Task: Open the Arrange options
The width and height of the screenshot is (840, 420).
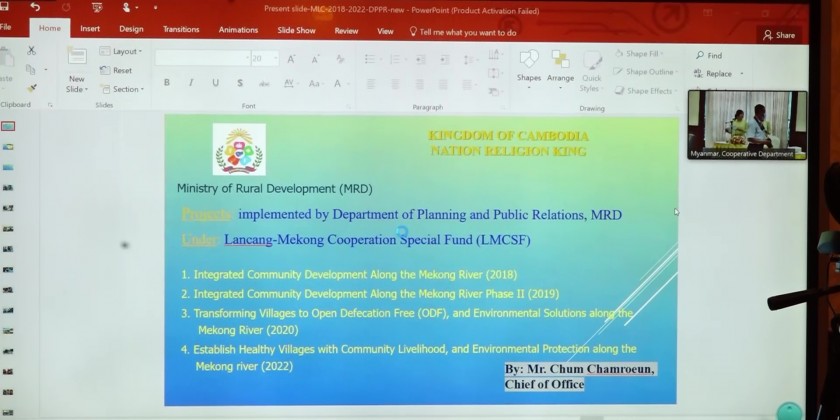Action: pyautogui.click(x=560, y=66)
